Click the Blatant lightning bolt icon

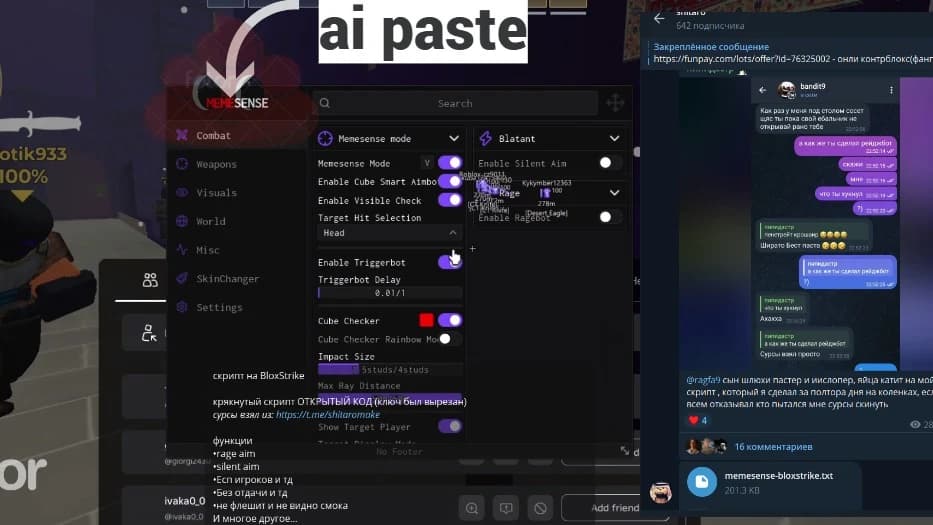point(486,138)
